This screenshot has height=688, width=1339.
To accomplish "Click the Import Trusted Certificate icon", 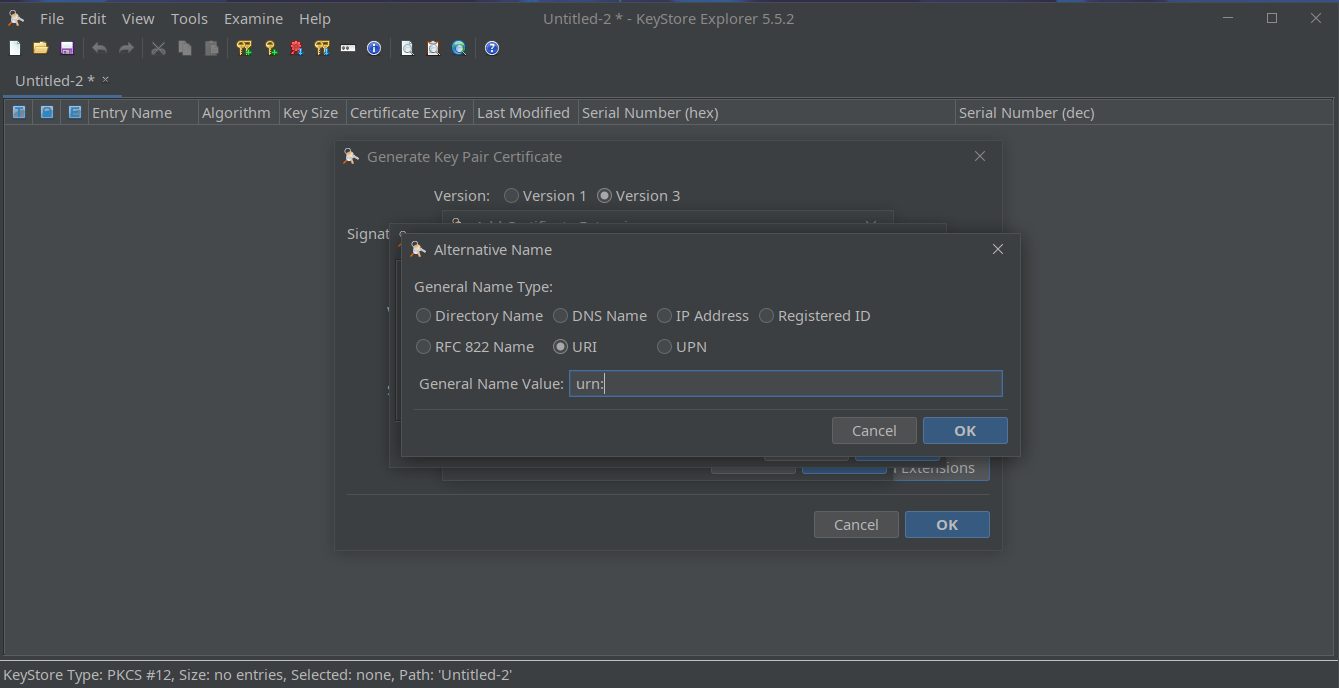I will pyautogui.click(x=296, y=48).
